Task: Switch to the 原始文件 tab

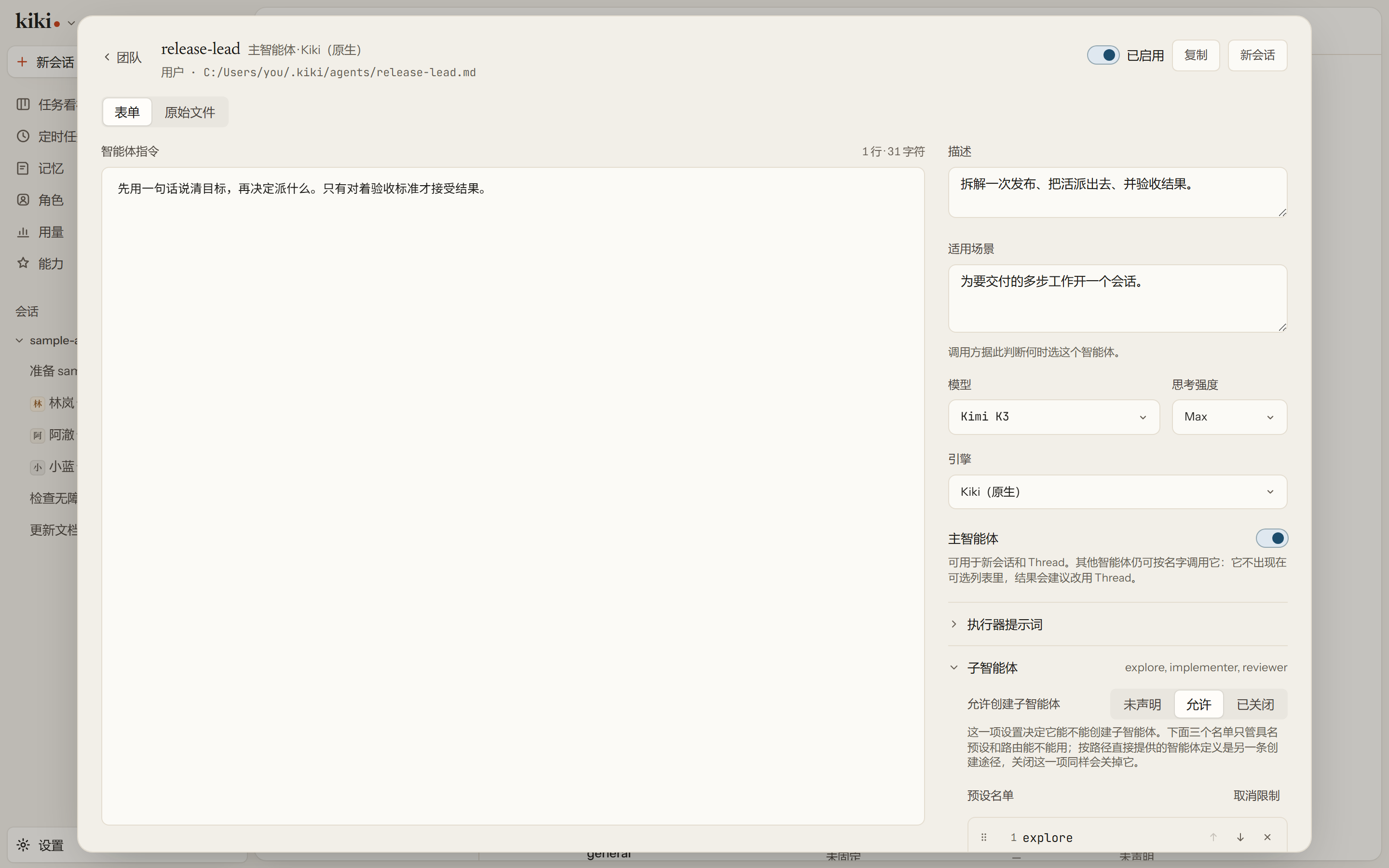Action: (x=190, y=112)
